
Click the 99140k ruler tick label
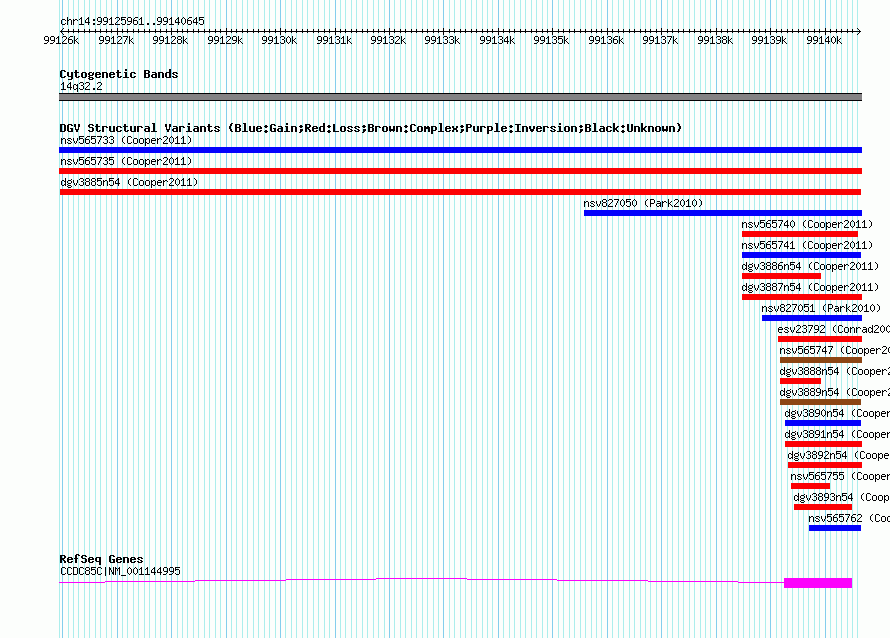point(824,40)
